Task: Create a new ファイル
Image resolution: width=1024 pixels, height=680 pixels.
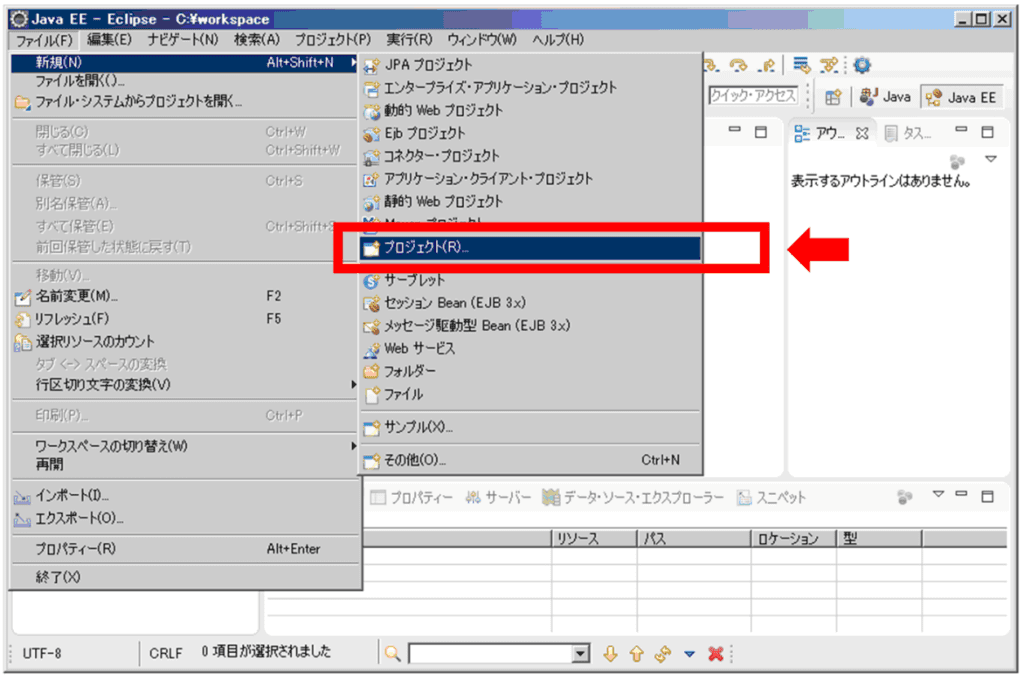Action: (x=530, y=395)
